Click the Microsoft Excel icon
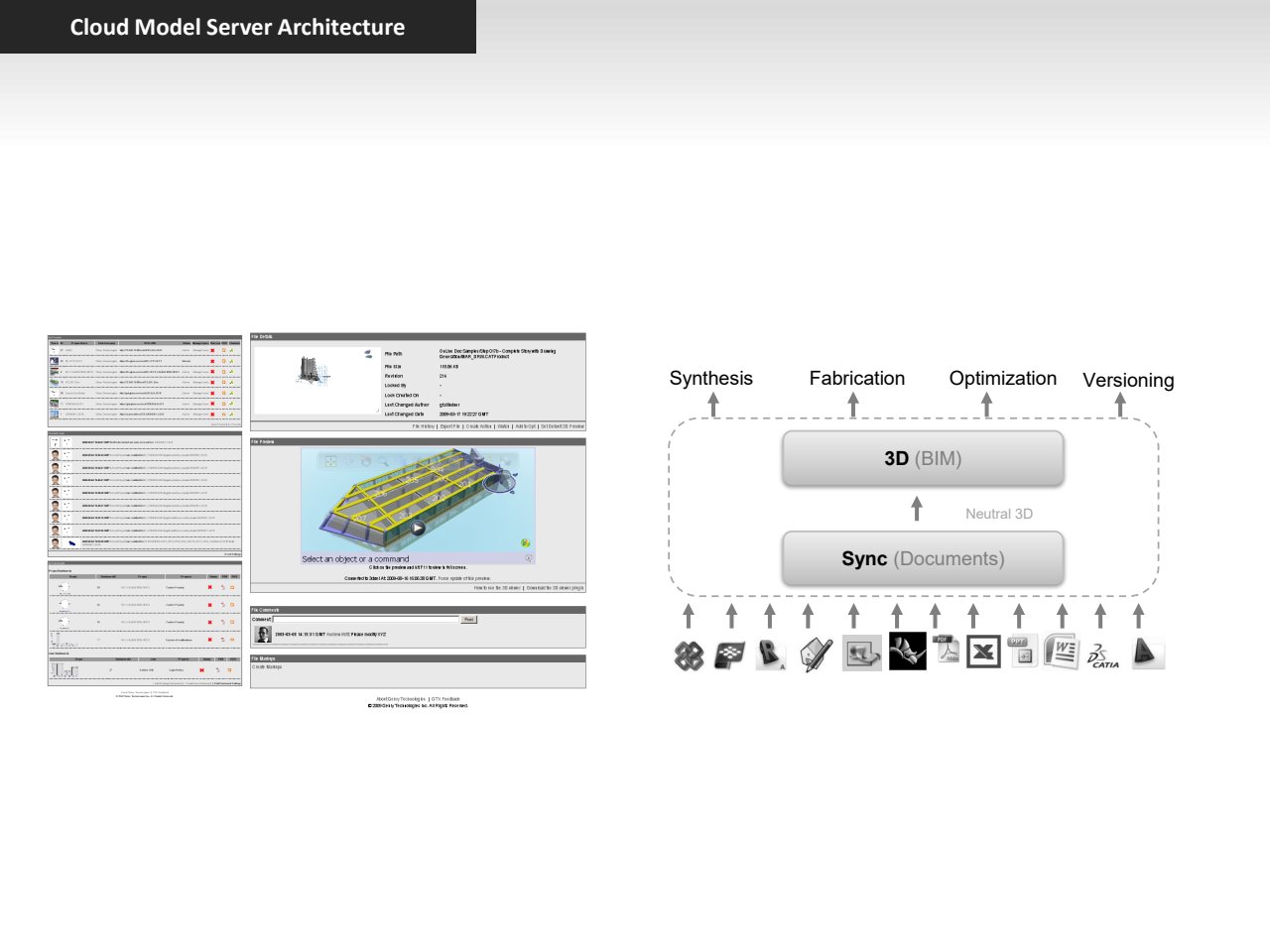This screenshot has width=1270, height=952. pos(983,652)
